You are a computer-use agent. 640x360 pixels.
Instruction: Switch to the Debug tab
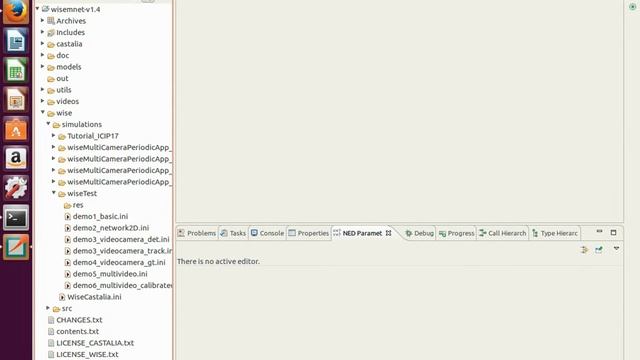click(419, 233)
